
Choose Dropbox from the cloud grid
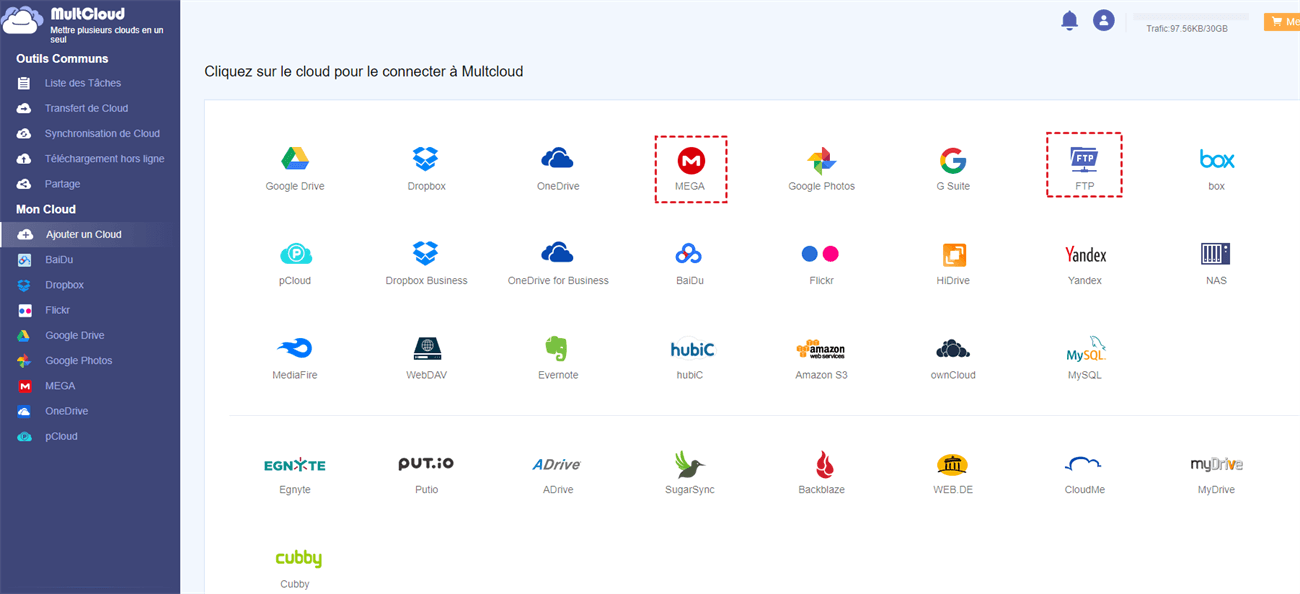coord(426,158)
